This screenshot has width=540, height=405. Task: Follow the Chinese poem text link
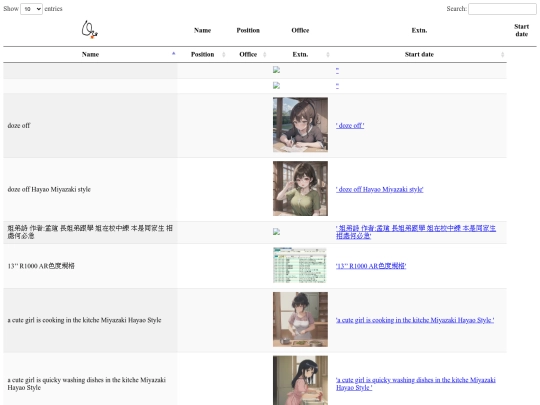416,232
